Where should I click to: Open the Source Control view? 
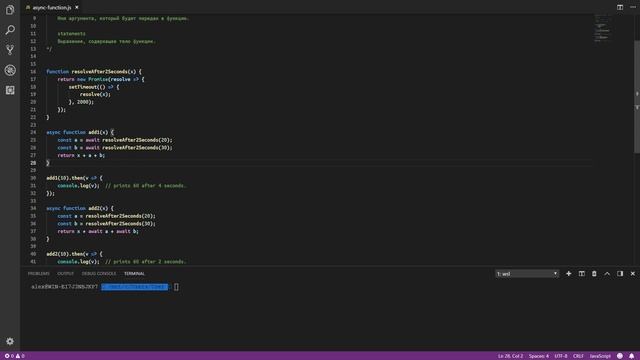10,50
